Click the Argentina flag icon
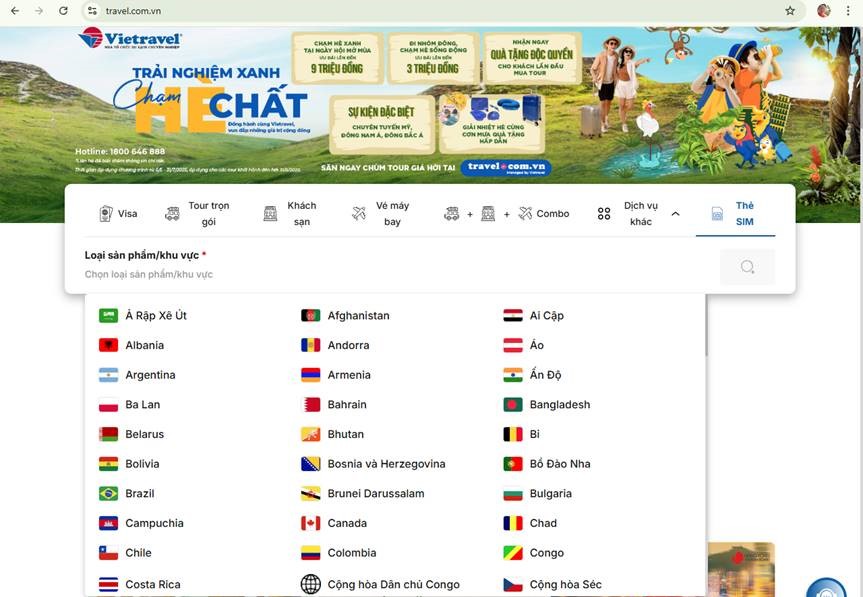This screenshot has height=597, width=863. click(108, 375)
